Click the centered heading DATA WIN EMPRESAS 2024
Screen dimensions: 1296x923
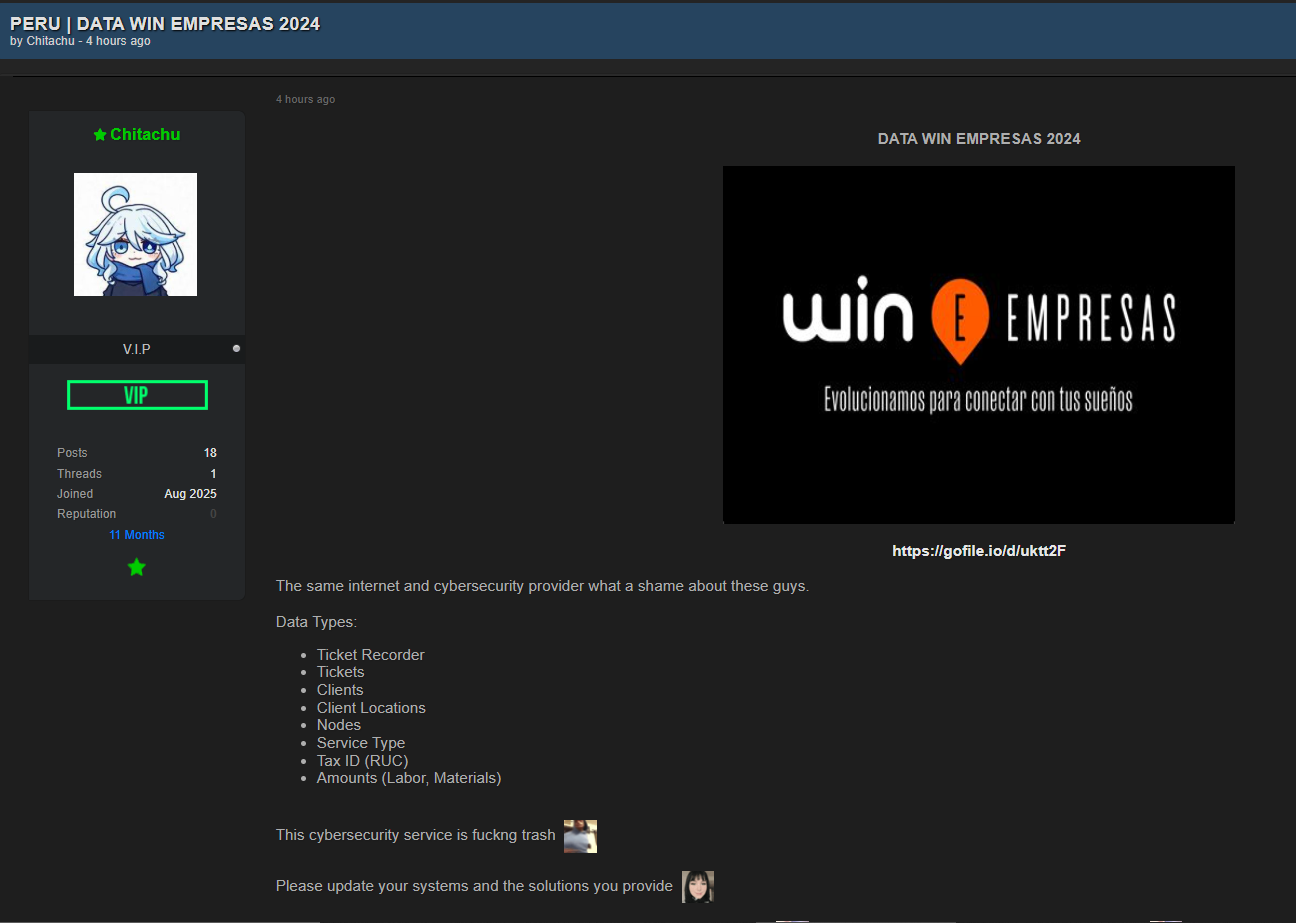pyautogui.click(x=979, y=139)
